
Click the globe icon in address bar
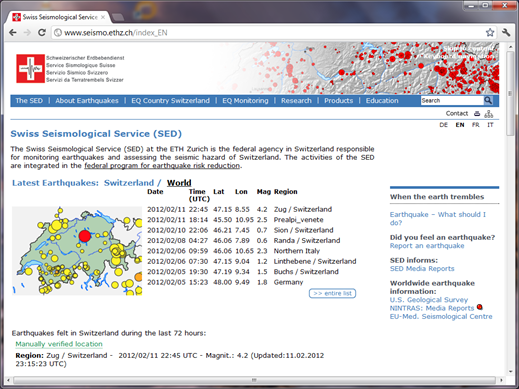coord(58,33)
